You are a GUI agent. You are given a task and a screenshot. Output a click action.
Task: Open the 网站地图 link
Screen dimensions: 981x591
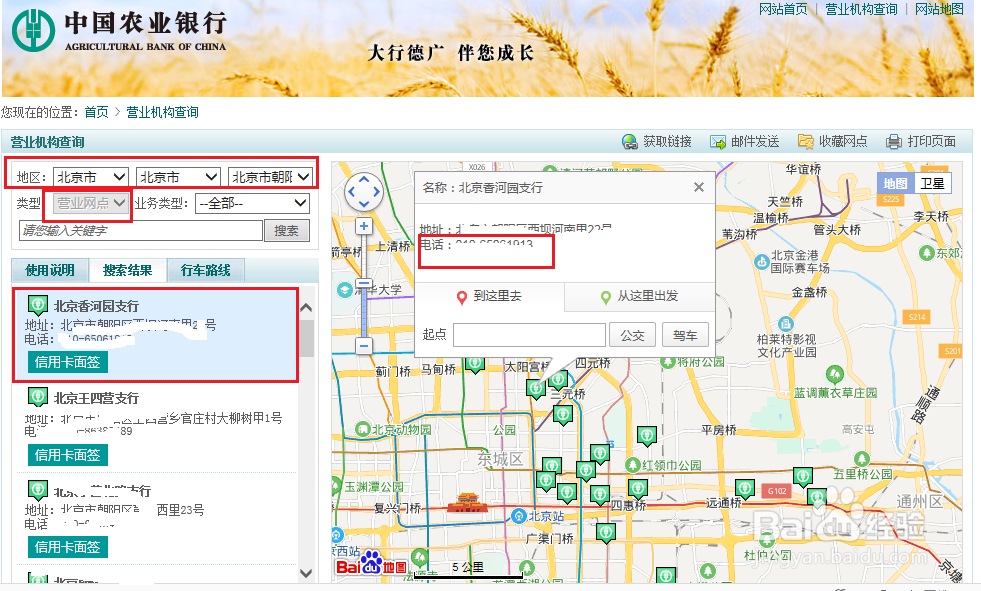tap(939, 9)
